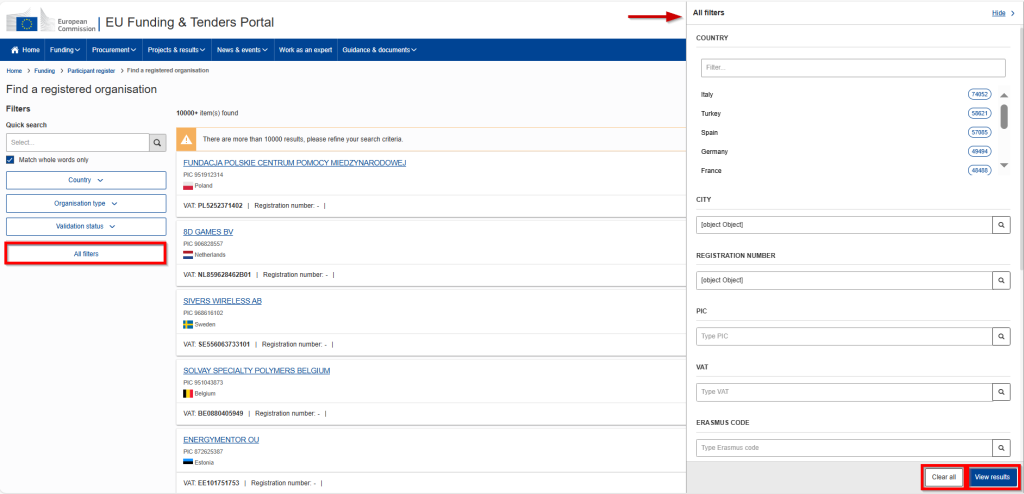Expand the Organisation type dropdown
The width and height of the screenshot is (1024, 494).
(x=86, y=203)
